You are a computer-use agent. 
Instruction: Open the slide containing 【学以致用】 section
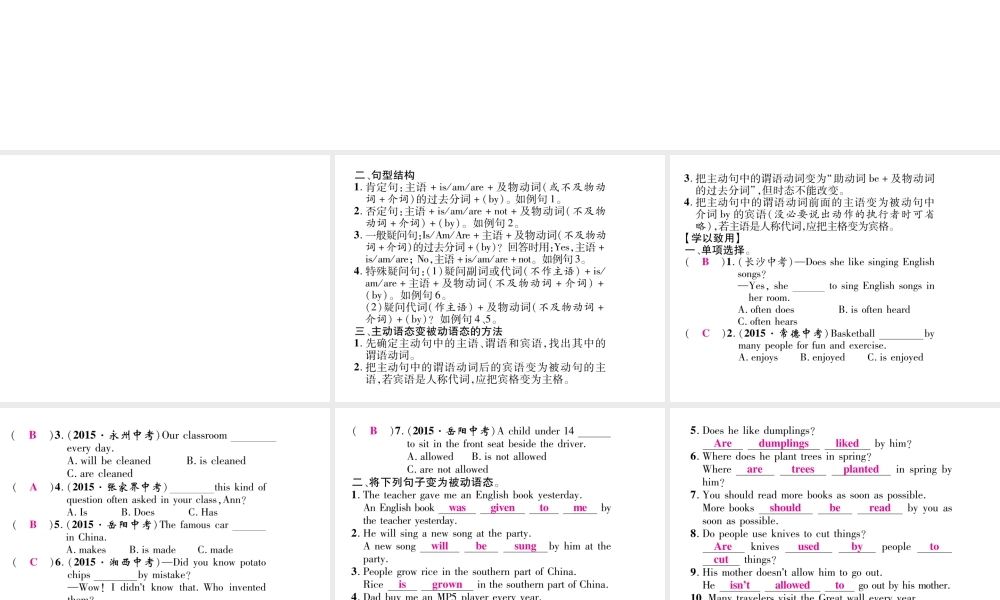[835, 278]
